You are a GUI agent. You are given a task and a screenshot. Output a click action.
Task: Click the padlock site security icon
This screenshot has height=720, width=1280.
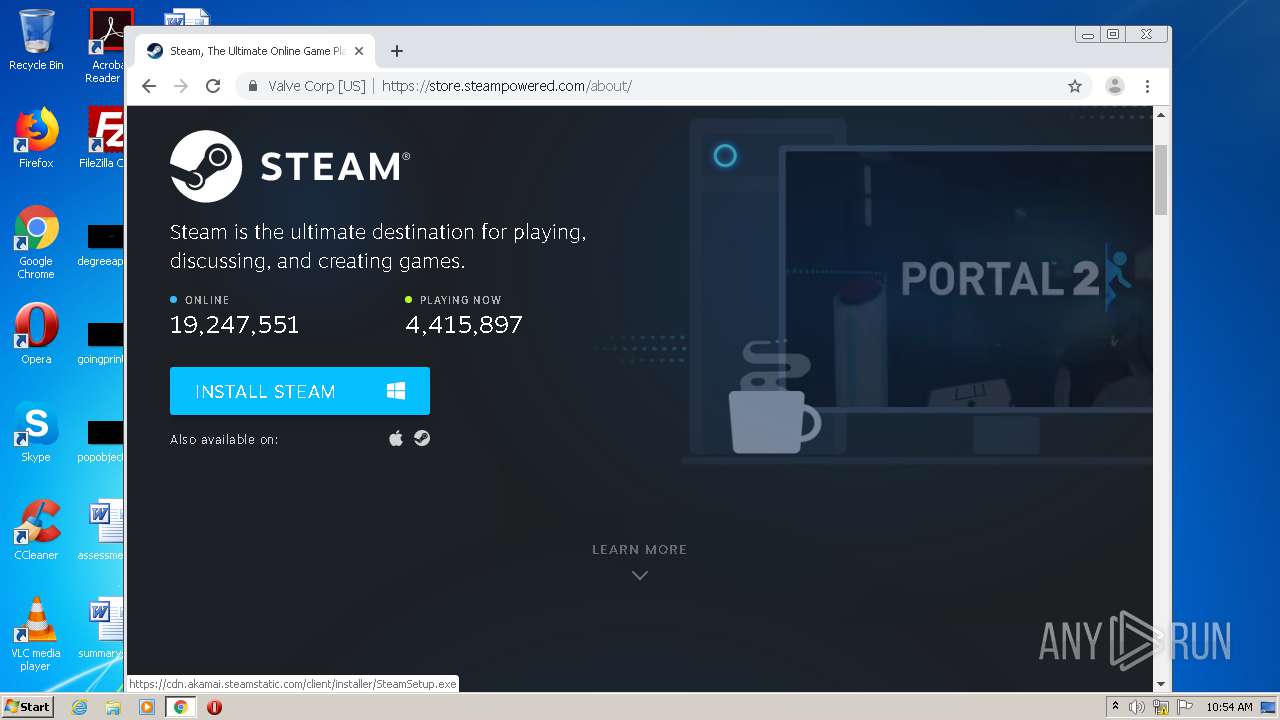point(253,86)
